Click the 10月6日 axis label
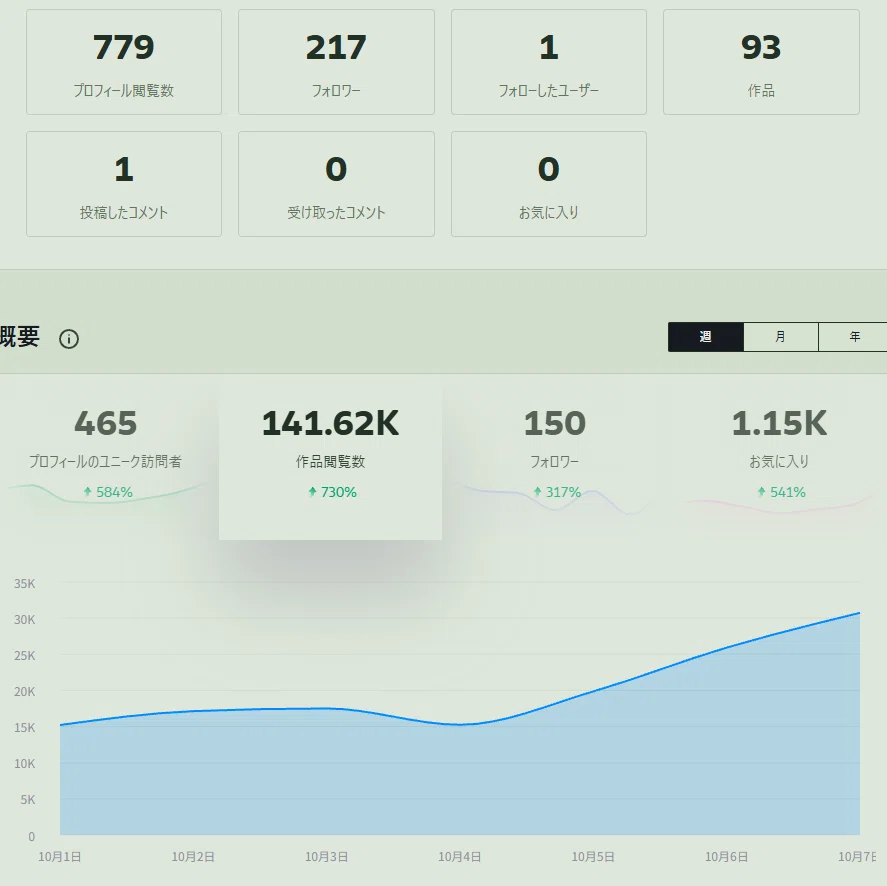 726,857
